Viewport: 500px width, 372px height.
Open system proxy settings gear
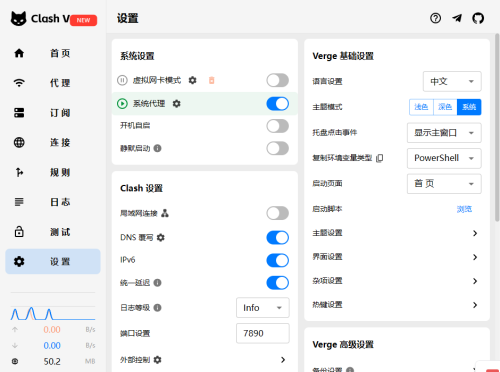[176, 104]
